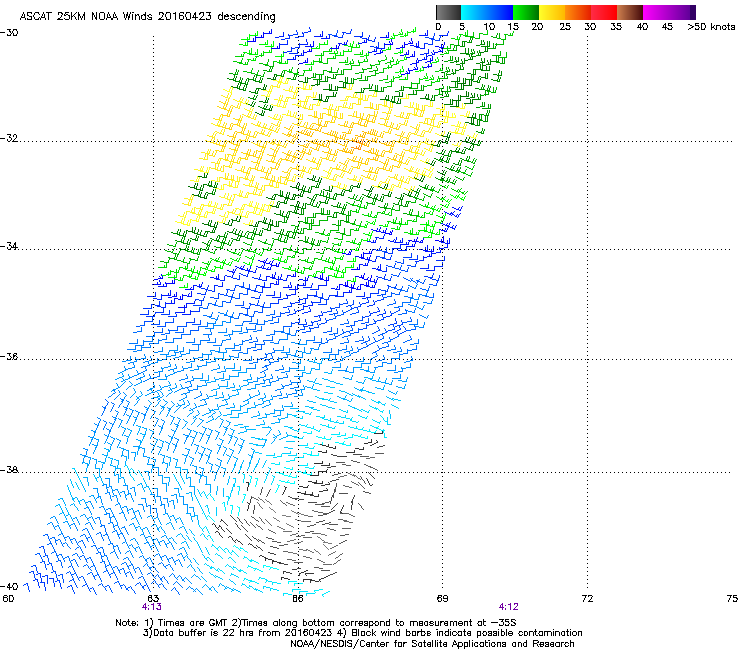Click the '66' longitude axis label
Viewport: 740px width, 650px height.
[298, 599]
